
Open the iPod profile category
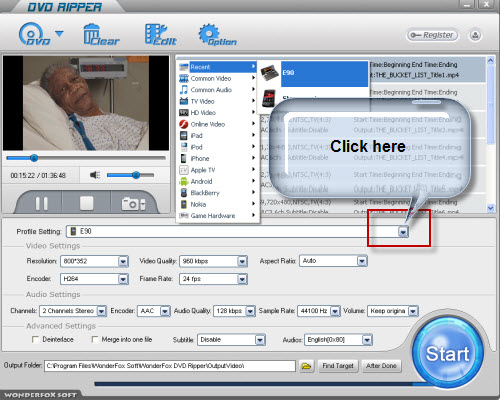pyautogui.click(x=217, y=147)
